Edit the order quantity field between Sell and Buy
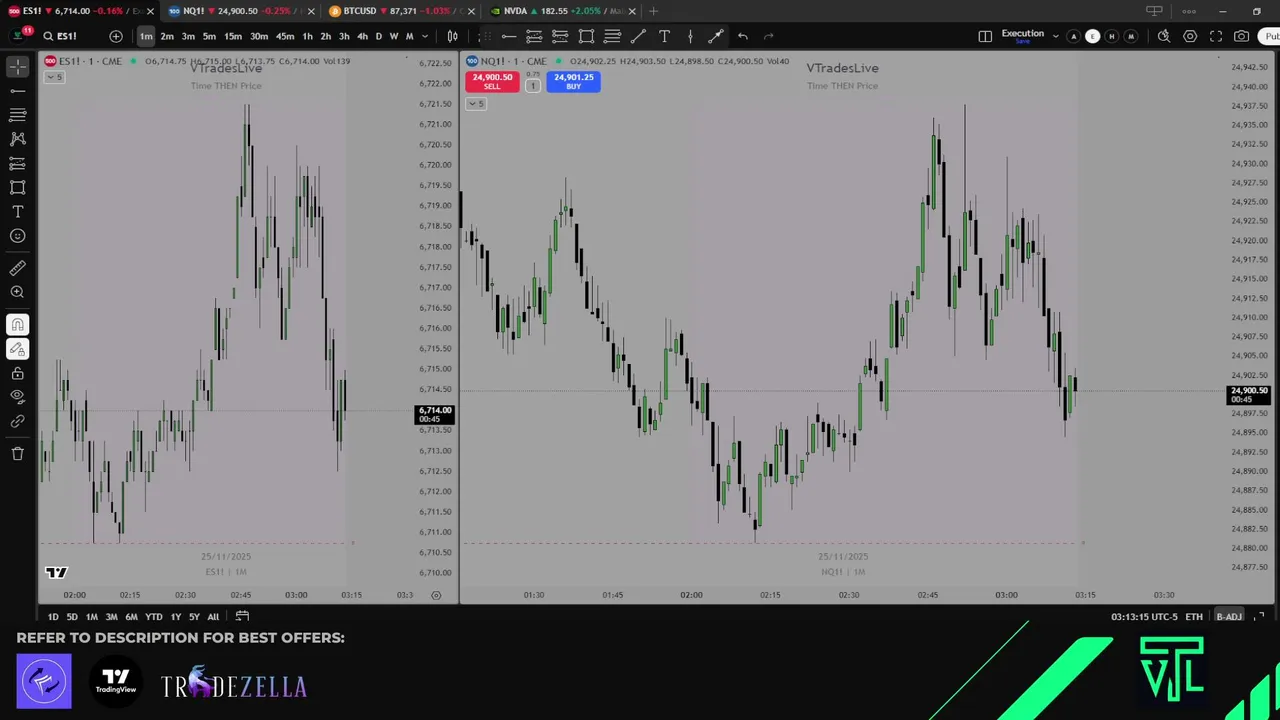This screenshot has height=720, width=1280. click(533, 85)
